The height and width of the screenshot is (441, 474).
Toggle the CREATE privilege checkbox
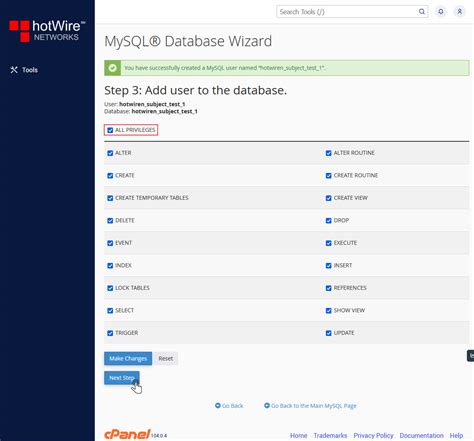click(x=110, y=176)
